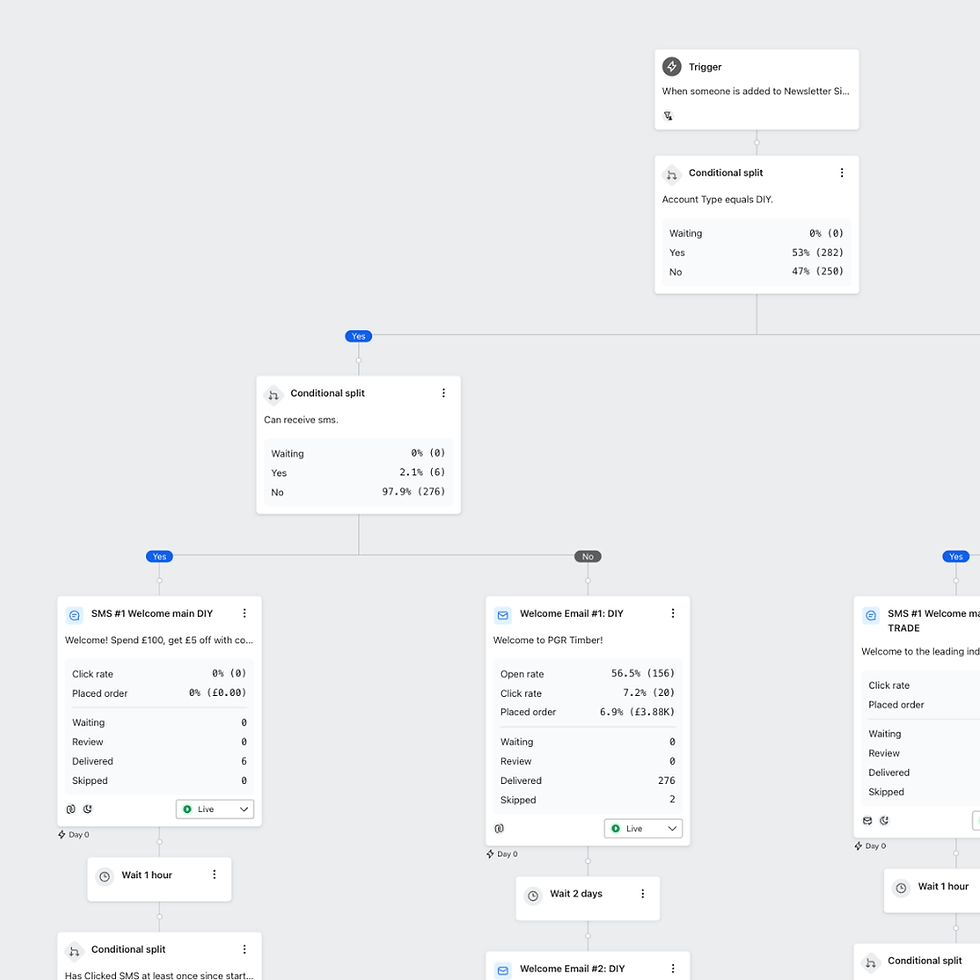Open Live status dropdown on Welcome Email #1: DIY
Image resolution: width=980 pixels, height=980 pixels.
click(x=643, y=829)
